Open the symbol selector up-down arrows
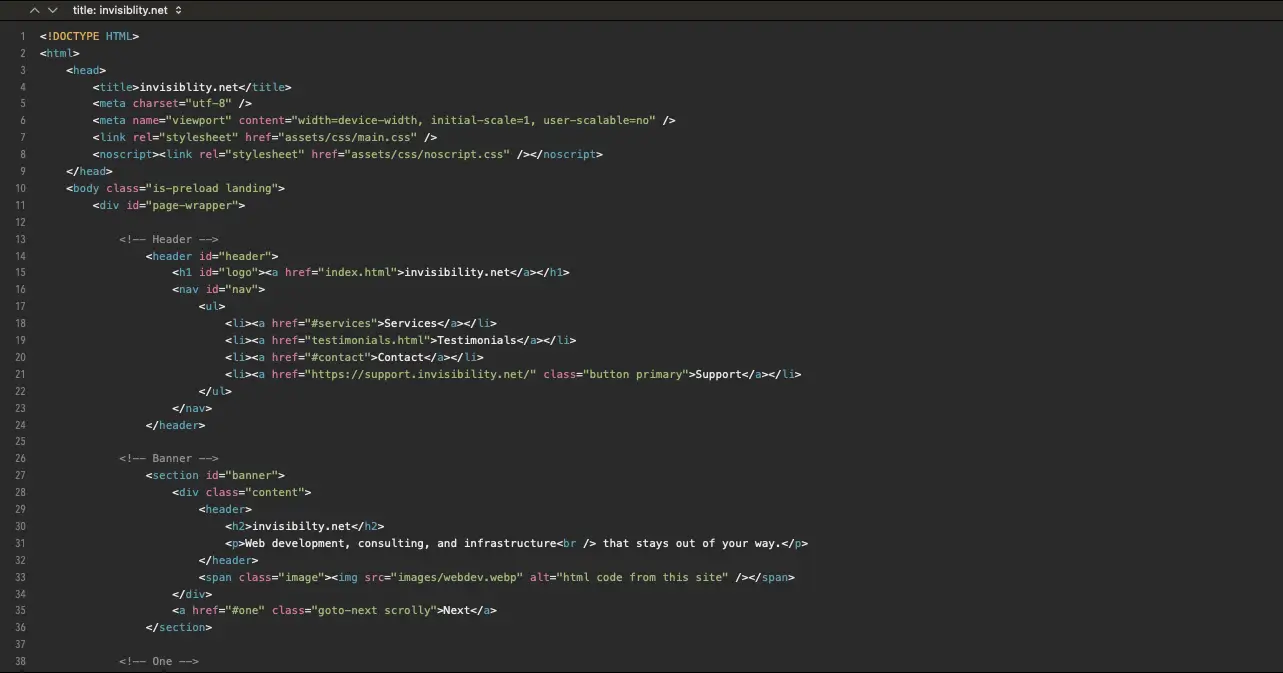Image resolution: width=1283 pixels, height=673 pixels. [x=178, y=10]
